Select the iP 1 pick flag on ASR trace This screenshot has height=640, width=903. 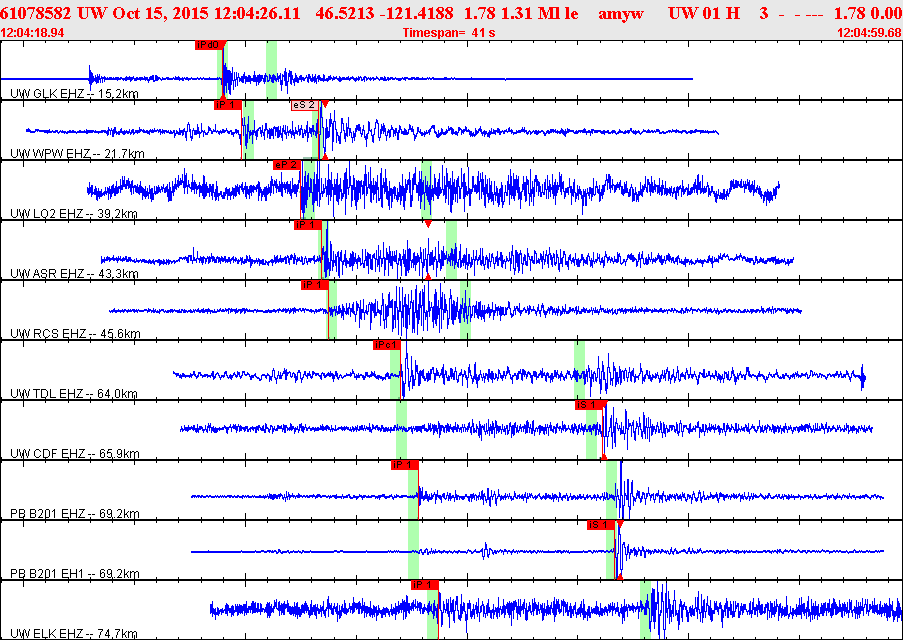pyautogui.click(x=308, y=225)
